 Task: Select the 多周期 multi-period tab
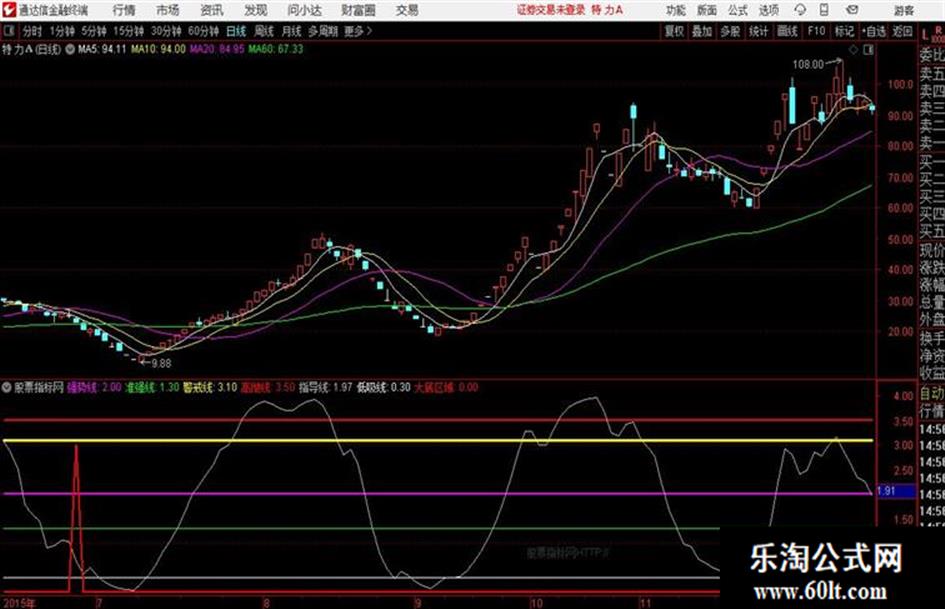[x=323, y=31]
